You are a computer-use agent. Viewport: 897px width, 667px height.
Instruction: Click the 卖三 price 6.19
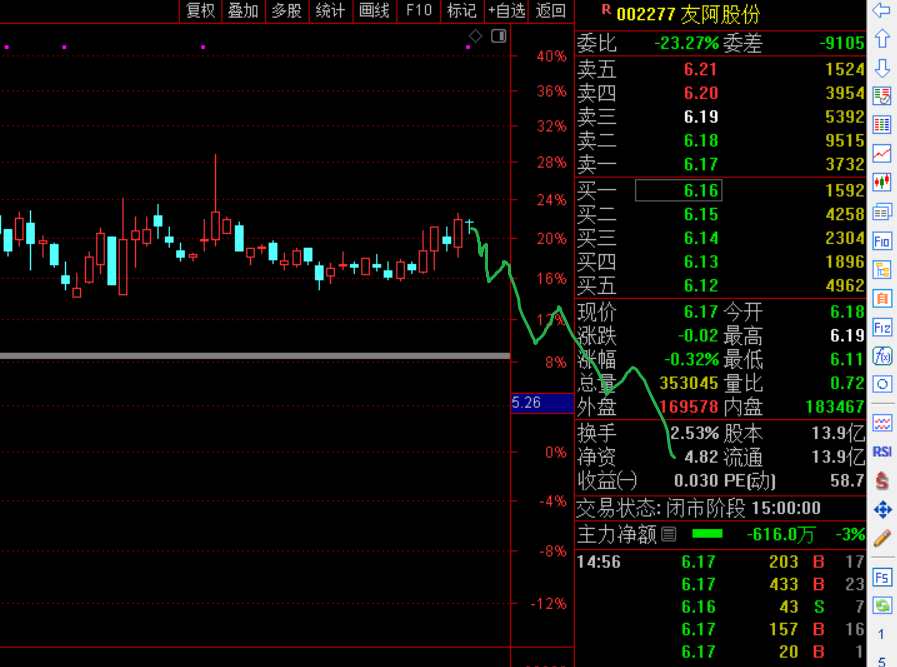pyautogui.click(x=701, y=117)
